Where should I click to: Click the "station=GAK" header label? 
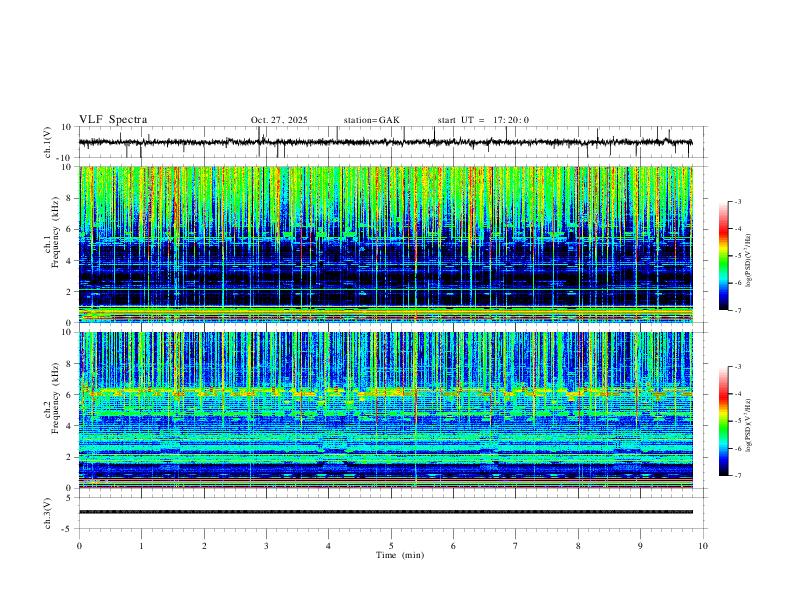point(371,120)
